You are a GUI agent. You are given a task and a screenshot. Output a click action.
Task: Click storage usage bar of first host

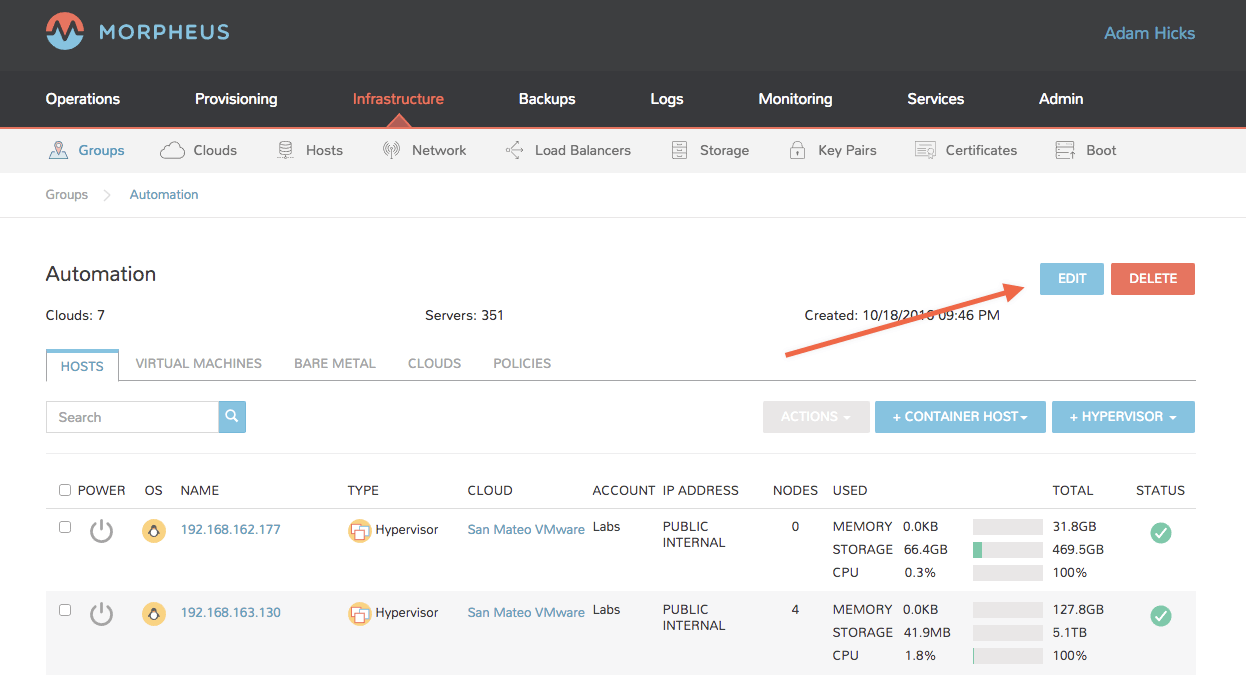(x=1007, y=550)
